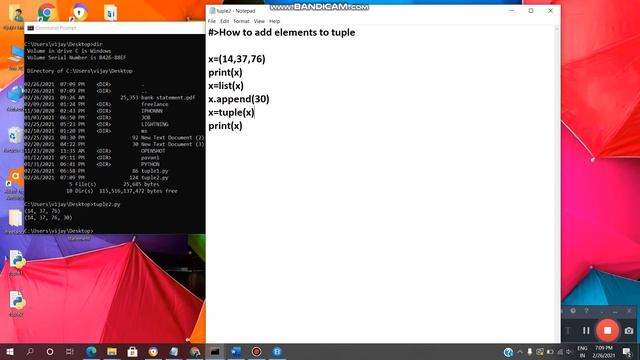Open Get Help tray icon
640x360 pixels.
point(508,352)
